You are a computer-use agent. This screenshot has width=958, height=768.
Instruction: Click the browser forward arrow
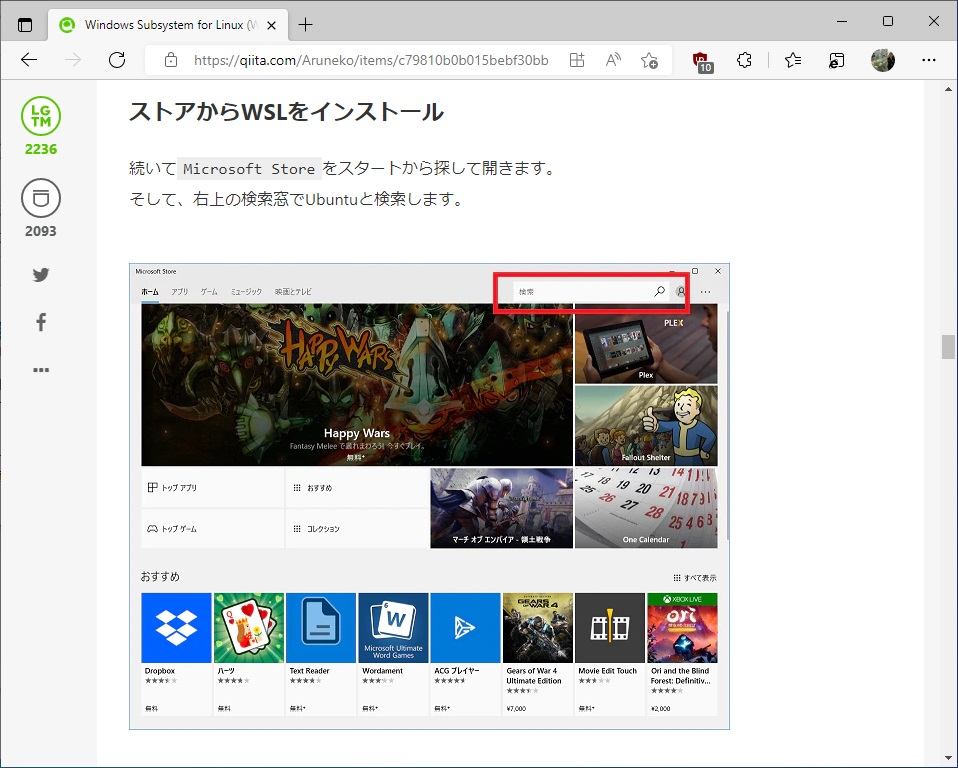click(x=73, y=60)
